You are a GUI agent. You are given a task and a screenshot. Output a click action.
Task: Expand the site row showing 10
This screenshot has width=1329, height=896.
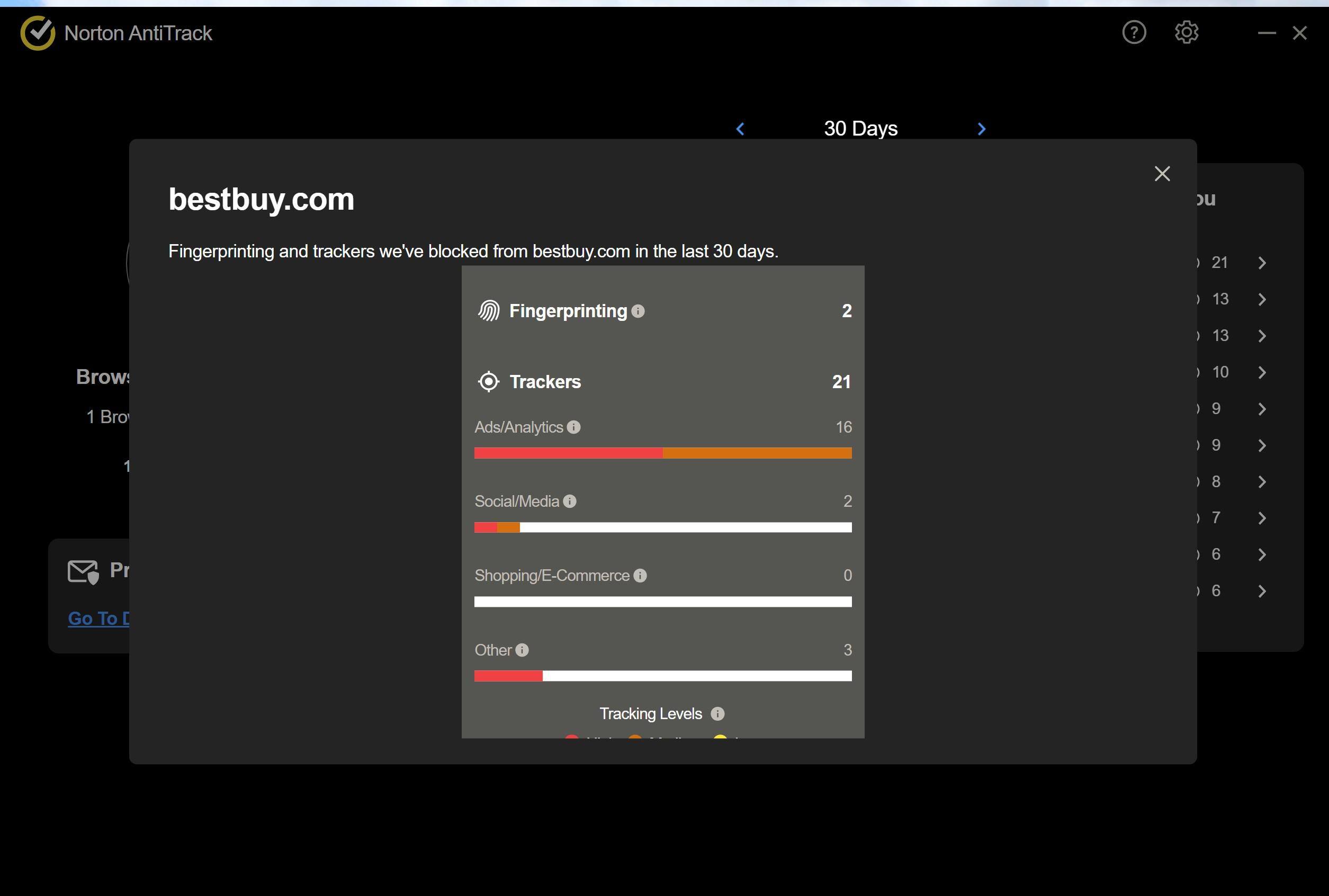tap(1262, 373)
